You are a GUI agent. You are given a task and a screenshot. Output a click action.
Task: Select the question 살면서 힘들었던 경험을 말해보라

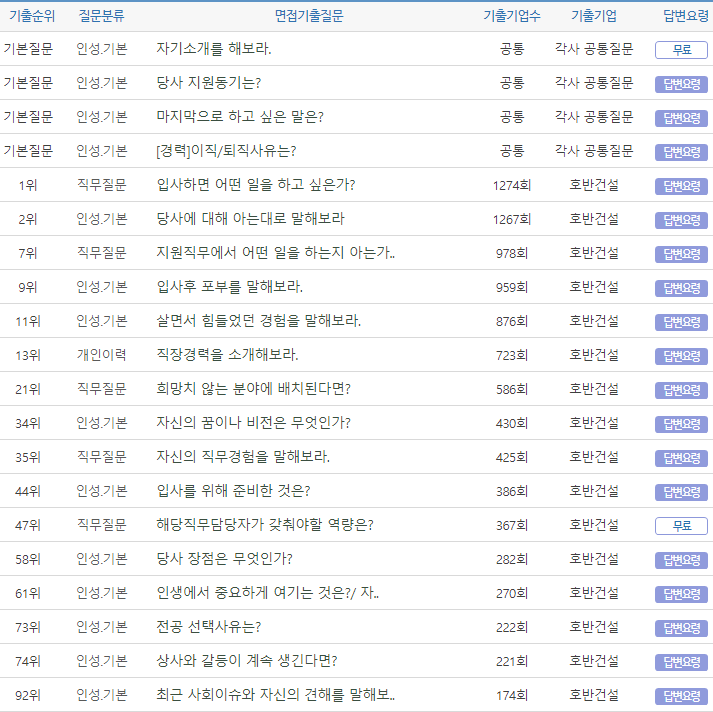258,321
